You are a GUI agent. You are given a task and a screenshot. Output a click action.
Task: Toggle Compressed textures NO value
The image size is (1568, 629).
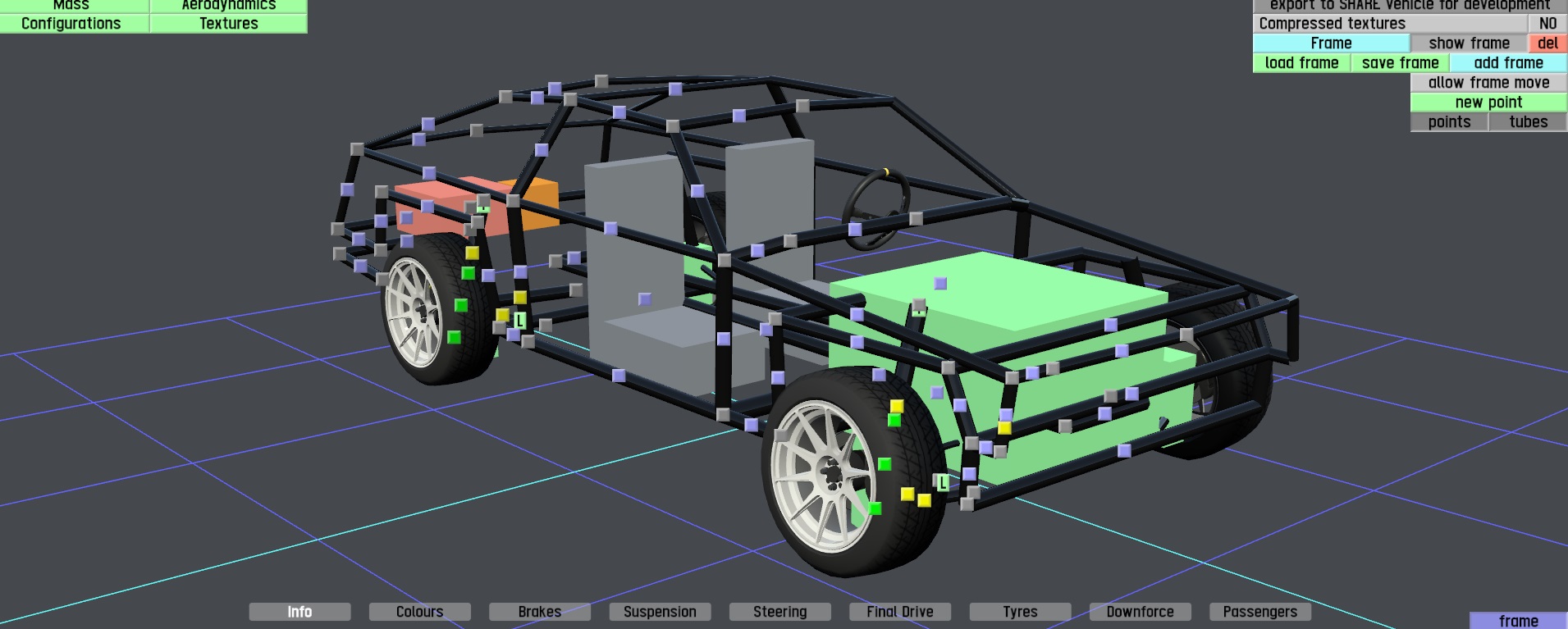(x=1547, y=24)
